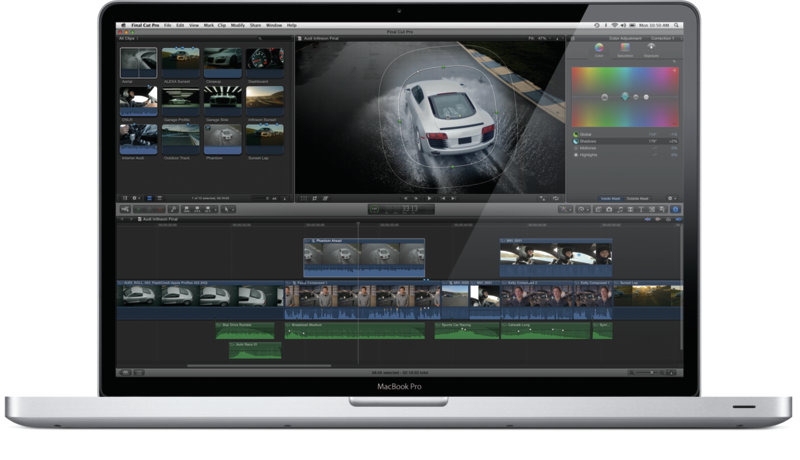Click the Connect clip to storyline button
The height and width of the screenshot is (460, 800).
point(186,209)
